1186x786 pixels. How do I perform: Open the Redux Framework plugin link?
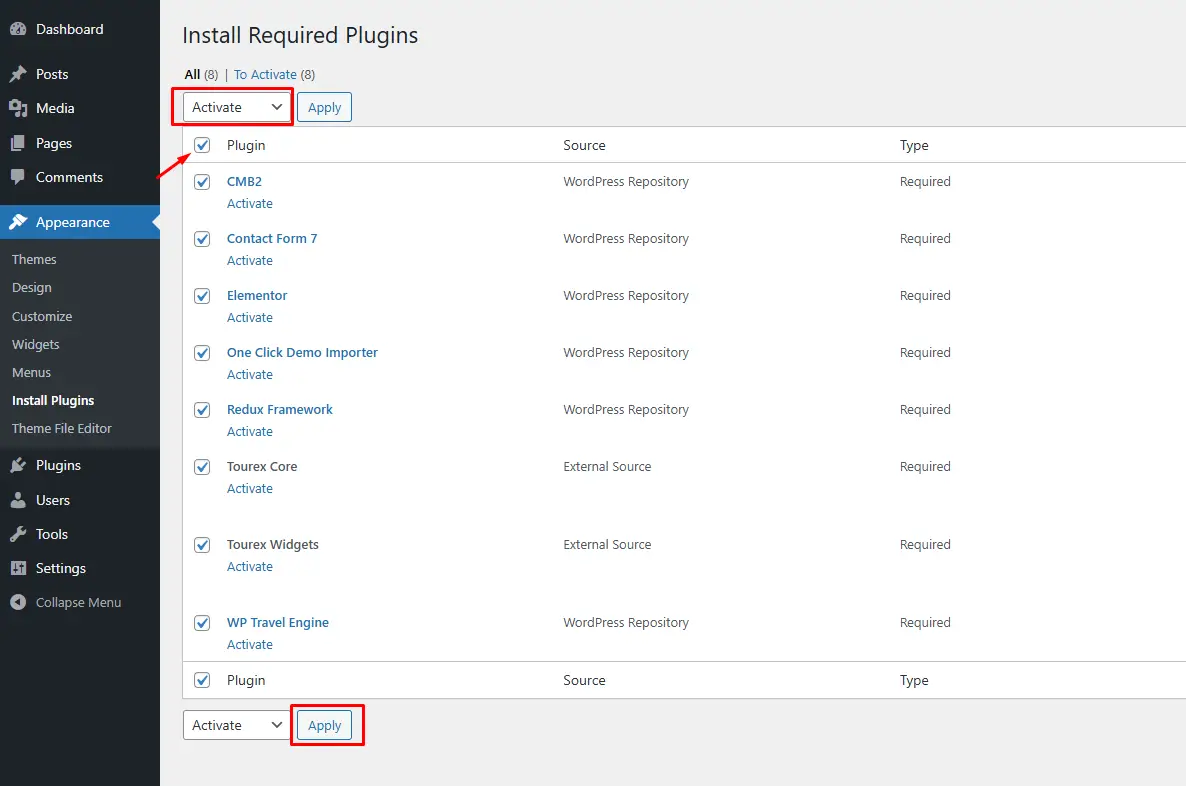[x=280, y=409]
